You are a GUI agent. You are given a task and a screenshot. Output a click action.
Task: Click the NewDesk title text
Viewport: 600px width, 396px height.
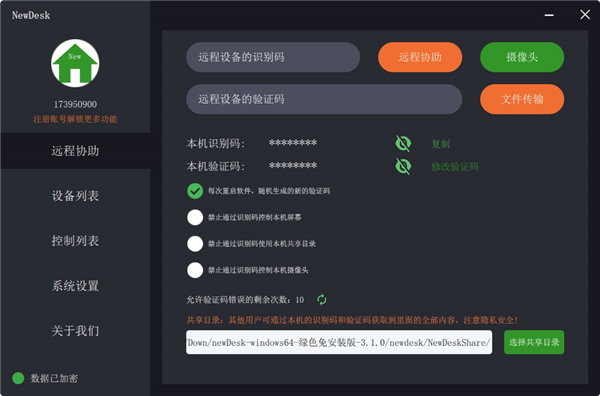[31, 15]
